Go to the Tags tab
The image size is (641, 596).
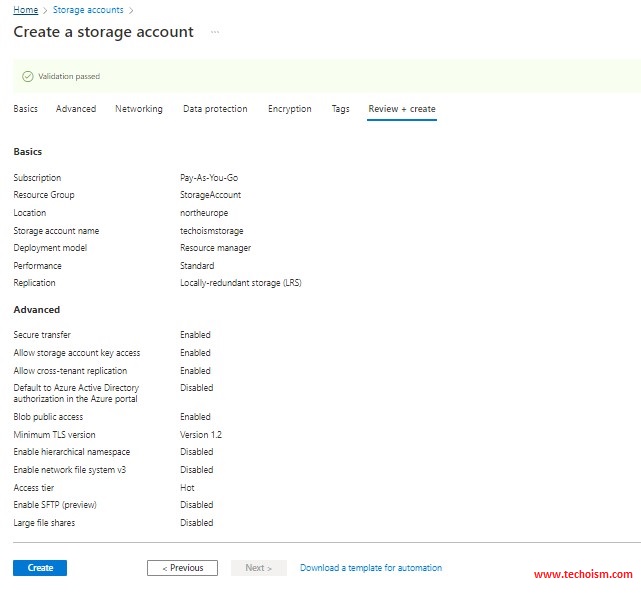[341, 109]
